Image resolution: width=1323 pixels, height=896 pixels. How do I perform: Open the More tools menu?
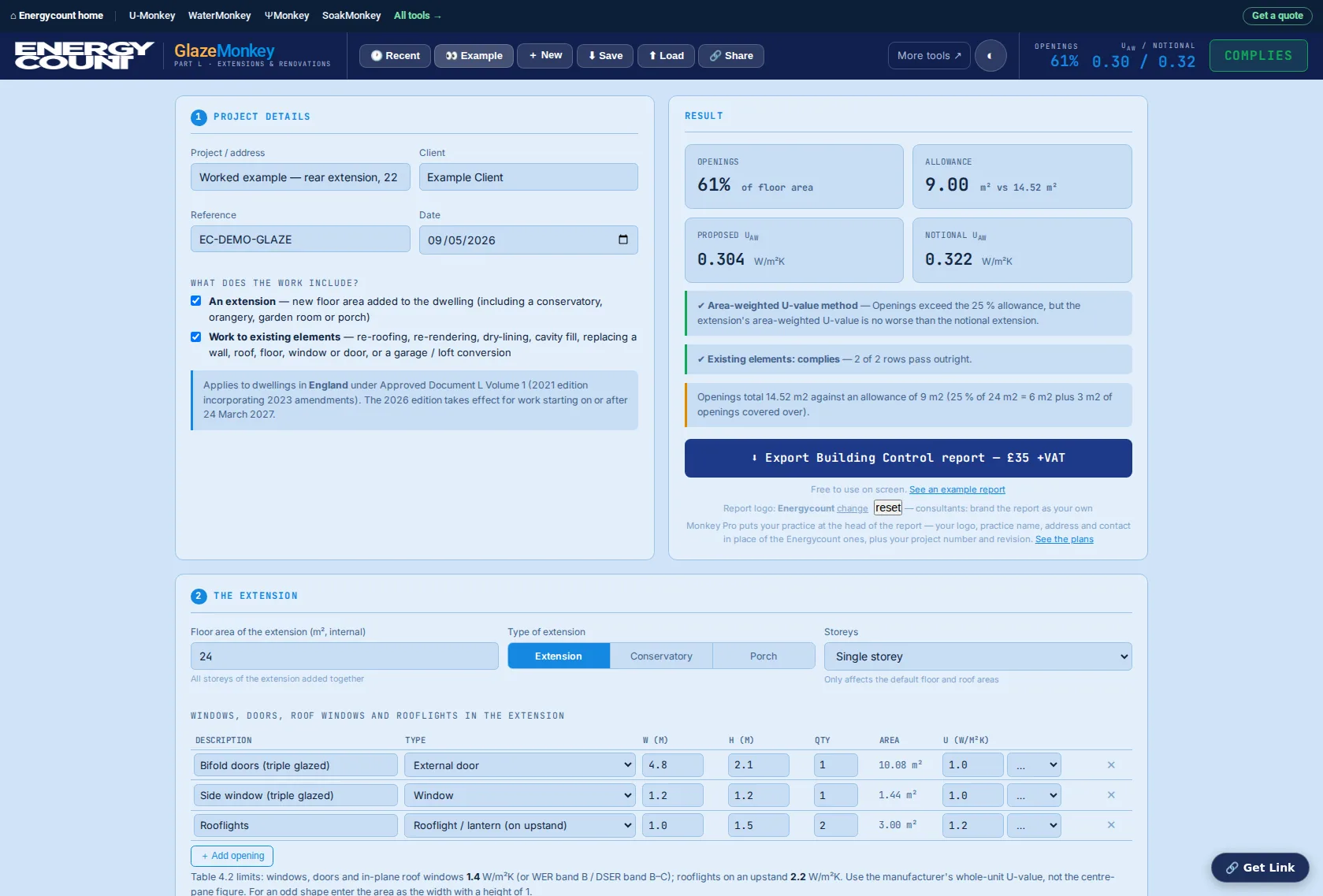(929, 56)
